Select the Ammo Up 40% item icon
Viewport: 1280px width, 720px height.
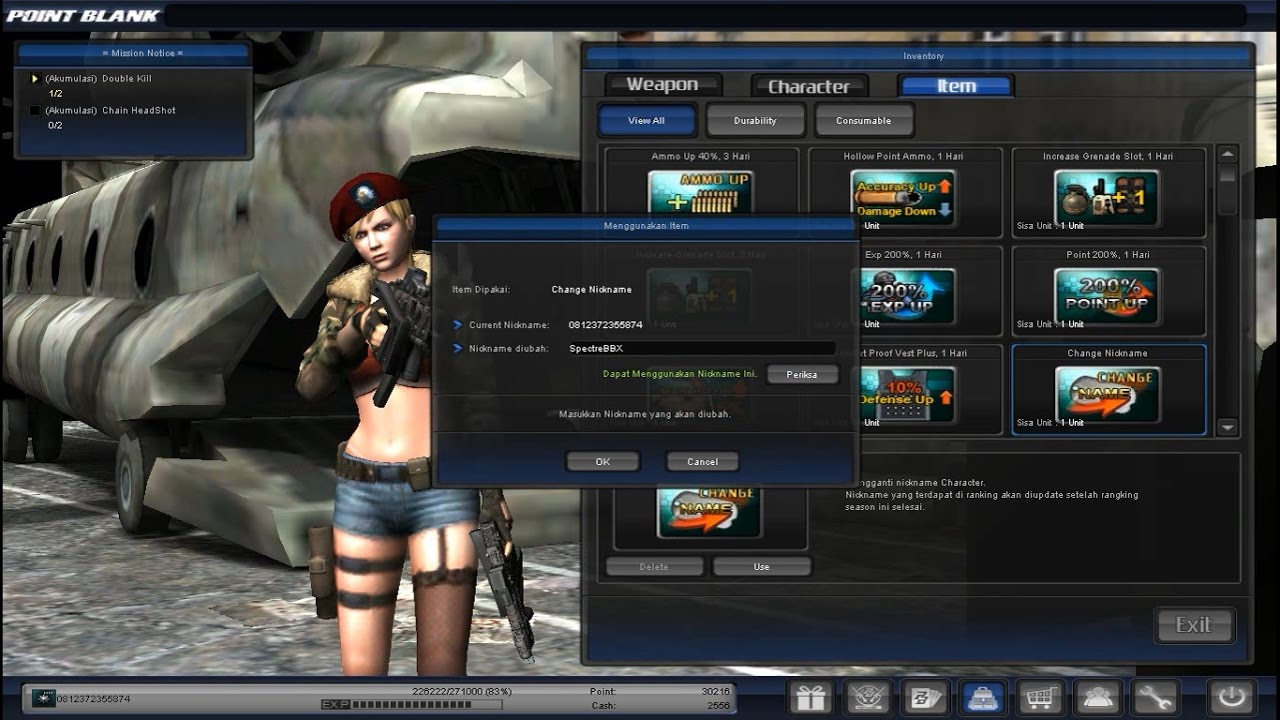(x=700, y=194)
